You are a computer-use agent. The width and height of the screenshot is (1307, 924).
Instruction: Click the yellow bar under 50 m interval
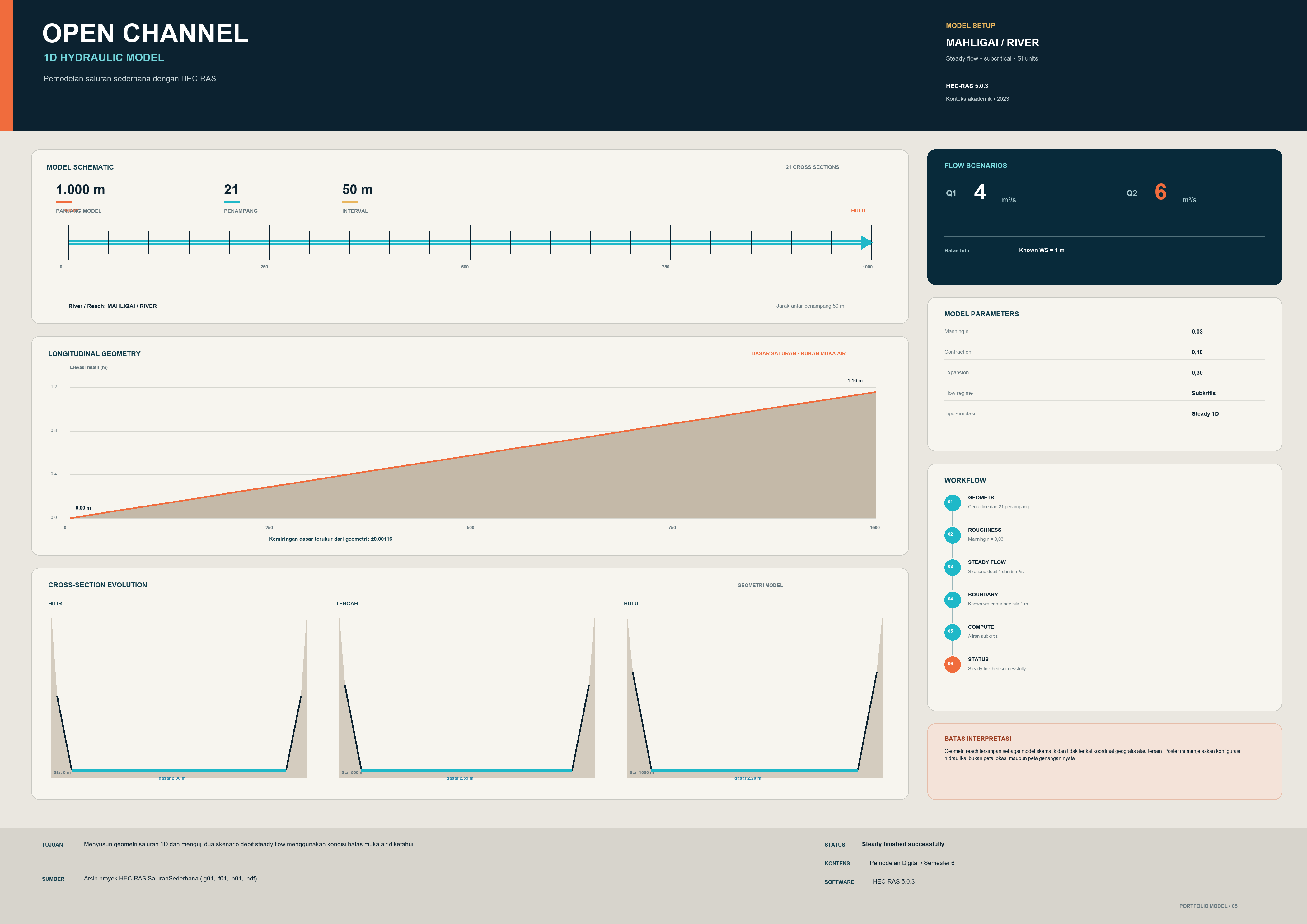click(350, 202)
